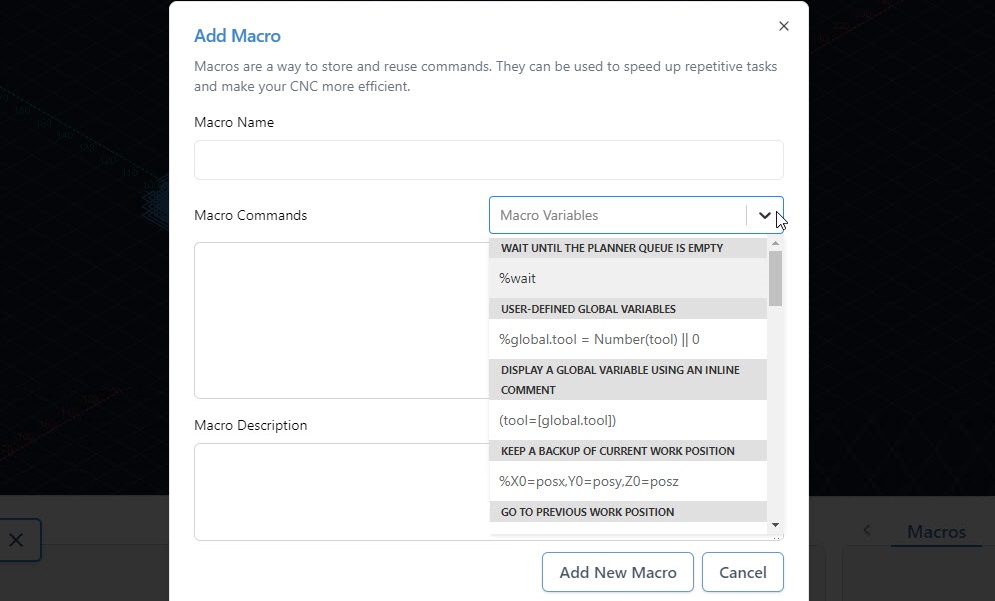Click the Macro Commands text area
995x601 pixels.
tap(340, 320)
